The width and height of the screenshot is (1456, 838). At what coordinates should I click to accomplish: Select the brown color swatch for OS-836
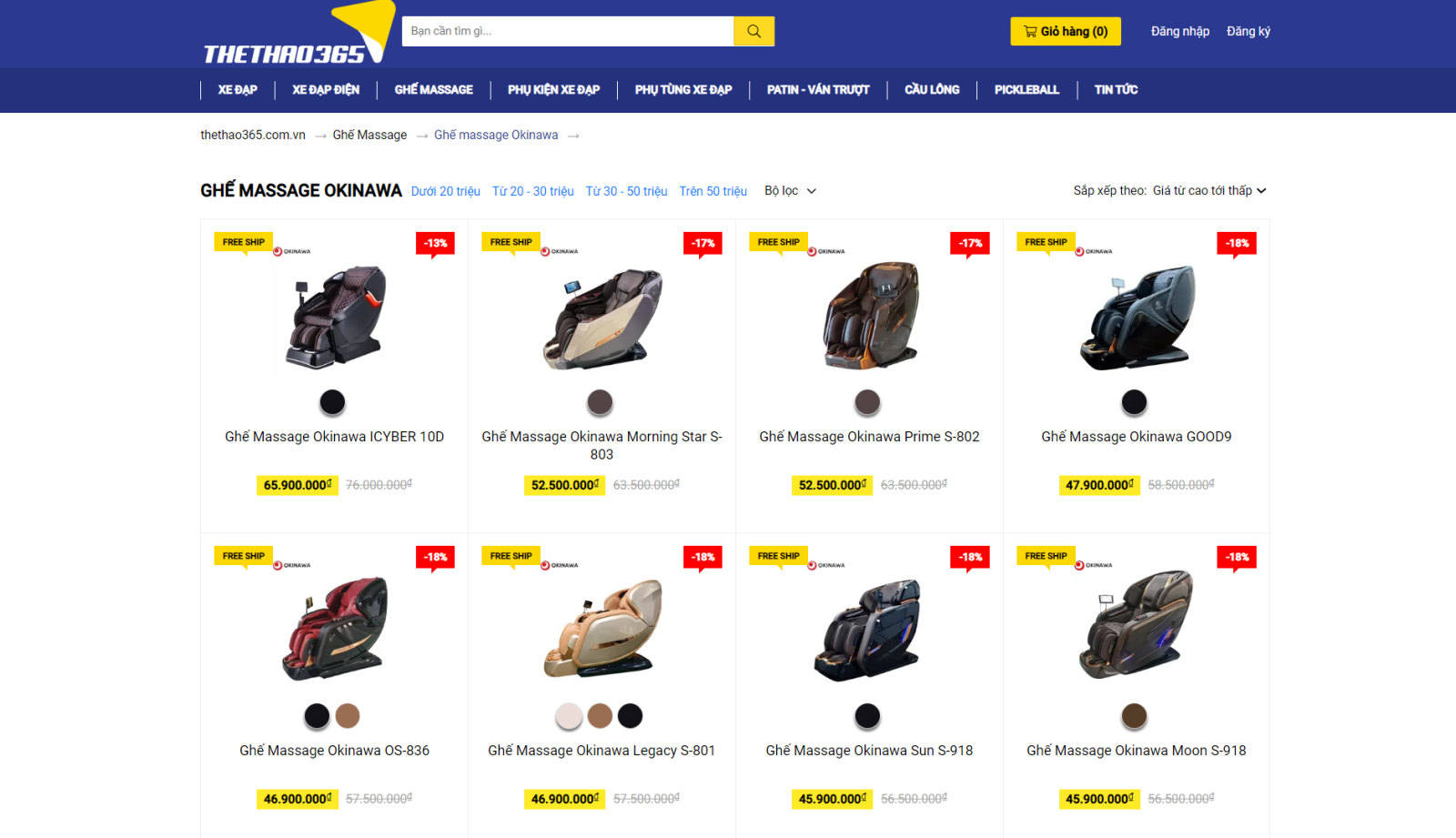coord(348,716)
